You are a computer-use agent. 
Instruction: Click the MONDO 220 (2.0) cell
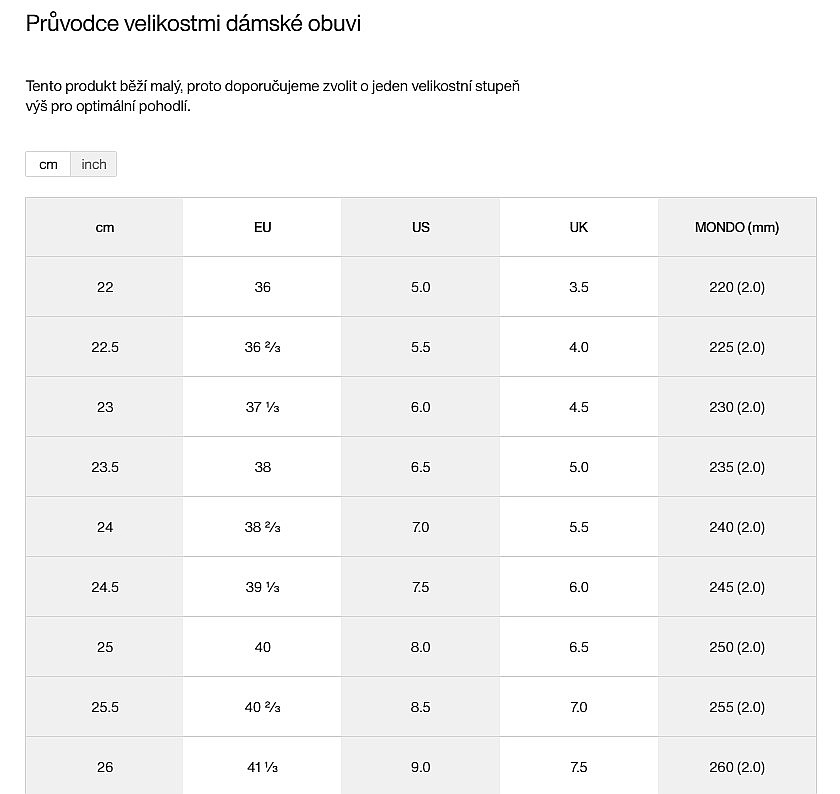[x=736, y=287]
